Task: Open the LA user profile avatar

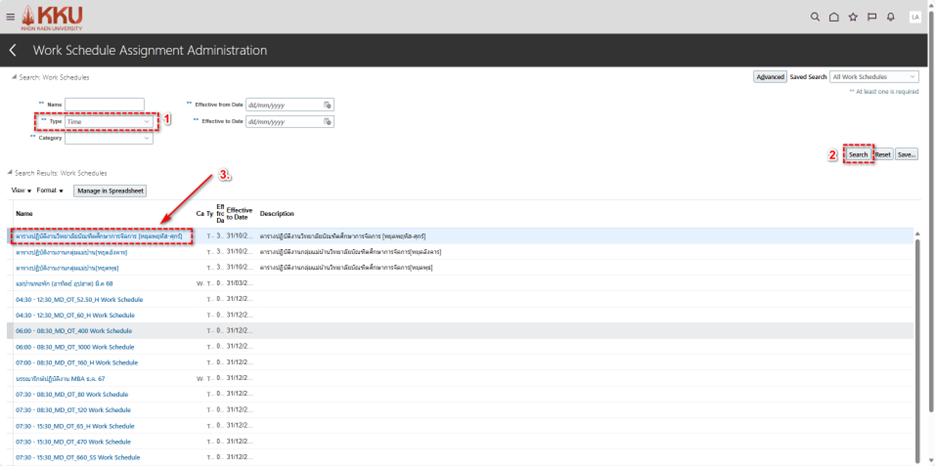Action: coord(915,17)
